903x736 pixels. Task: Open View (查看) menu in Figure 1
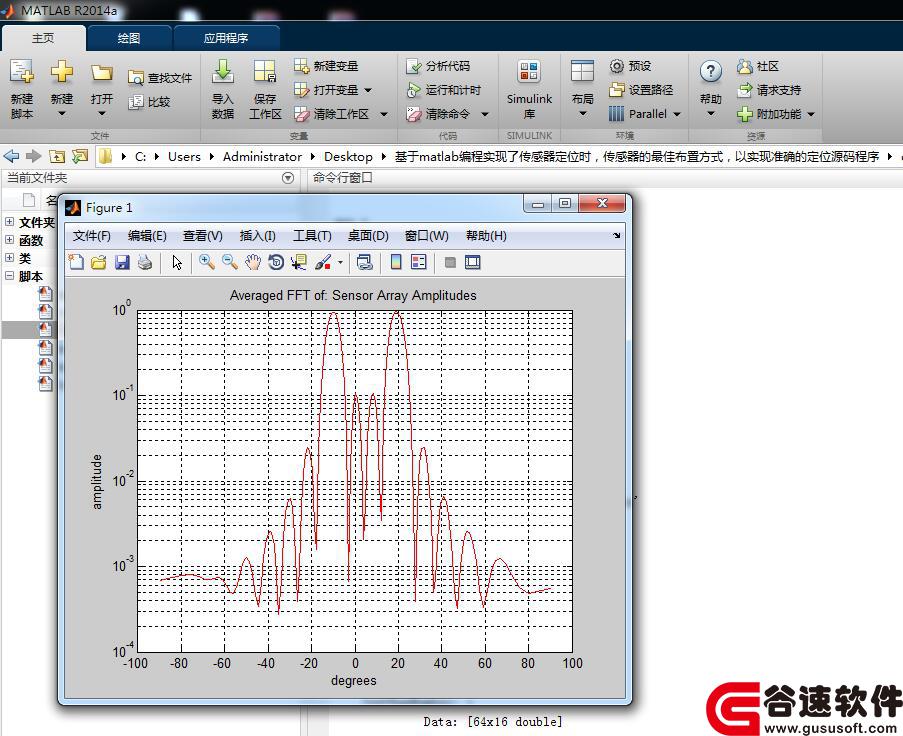click(x=203, y=236)
